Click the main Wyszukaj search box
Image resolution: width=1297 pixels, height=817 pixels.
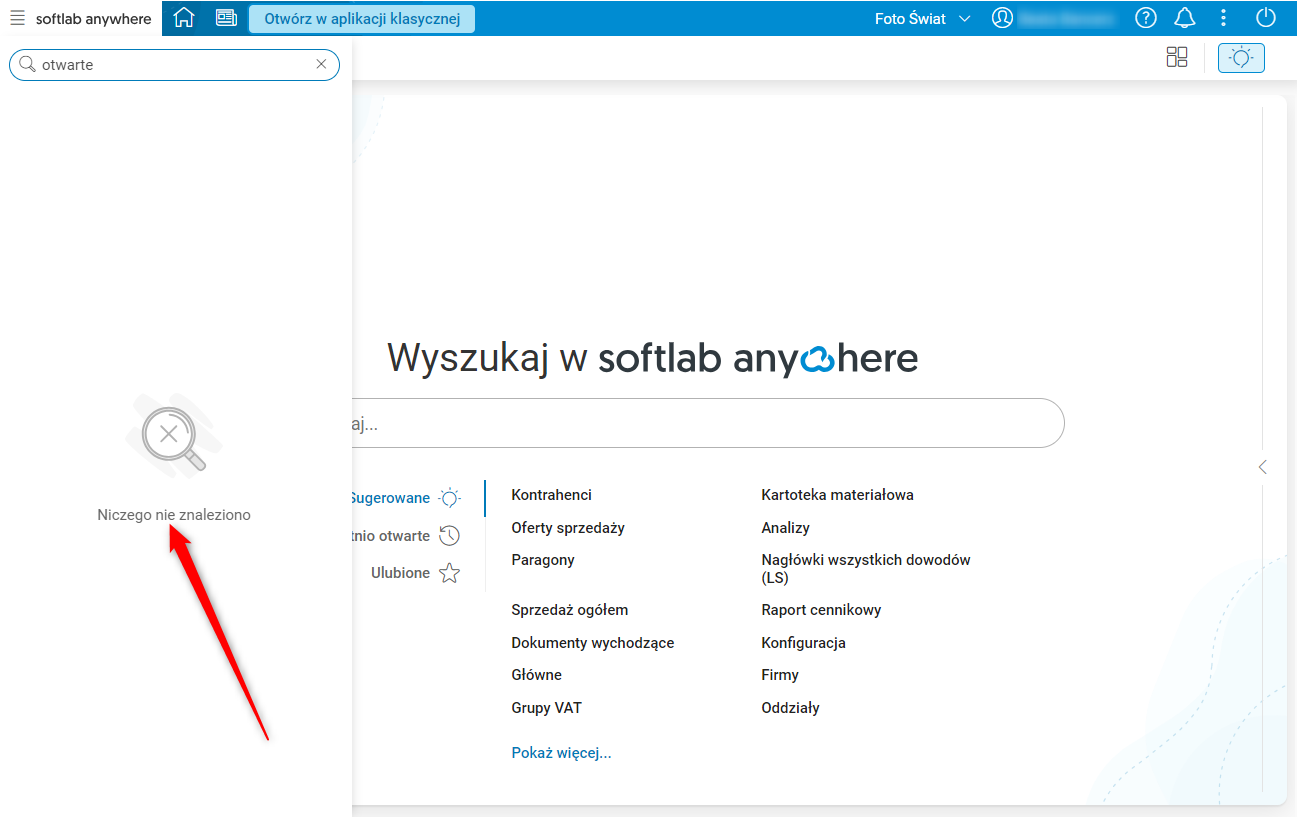708,424
